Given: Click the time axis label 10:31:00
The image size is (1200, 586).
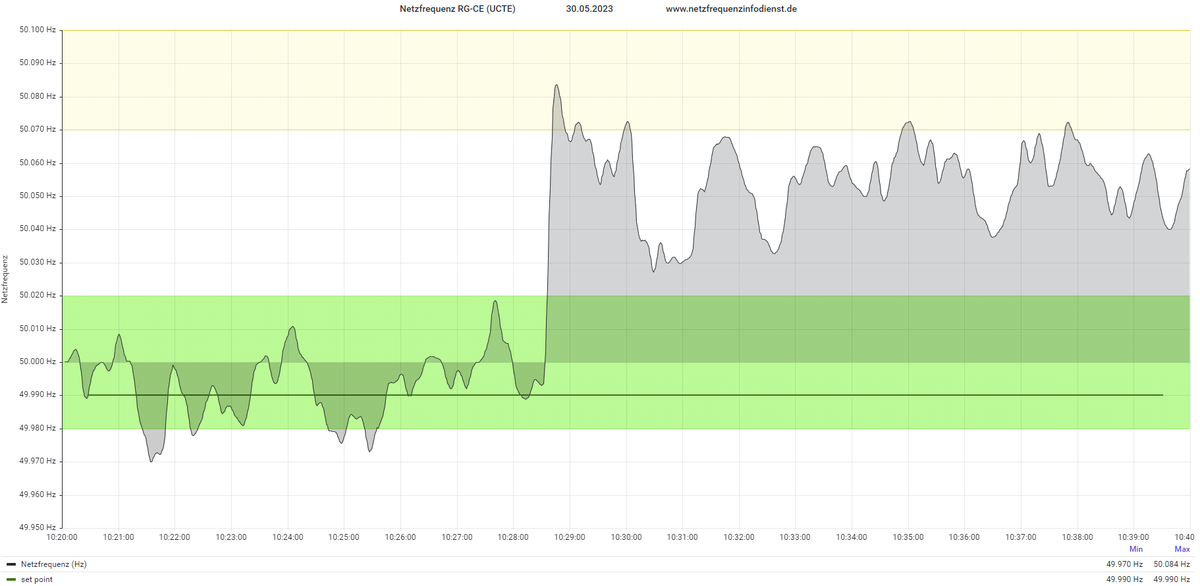Looking at the screenshot, I should pos(683,537).
